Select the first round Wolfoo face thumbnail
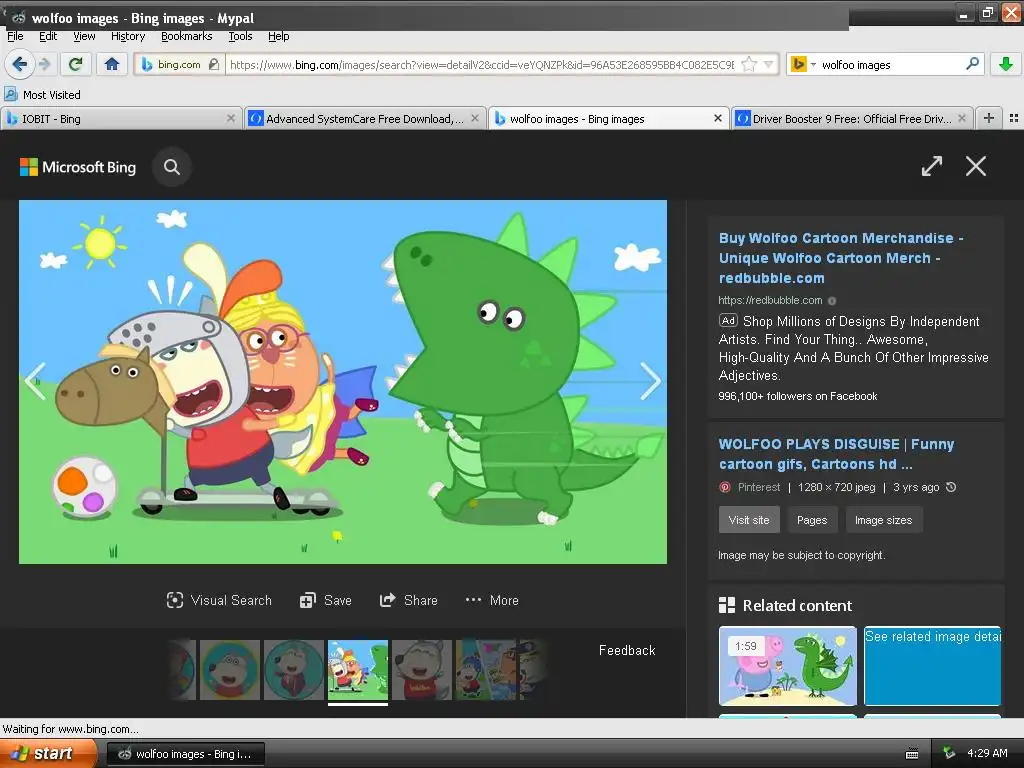1024x768 pixels. 230,670
